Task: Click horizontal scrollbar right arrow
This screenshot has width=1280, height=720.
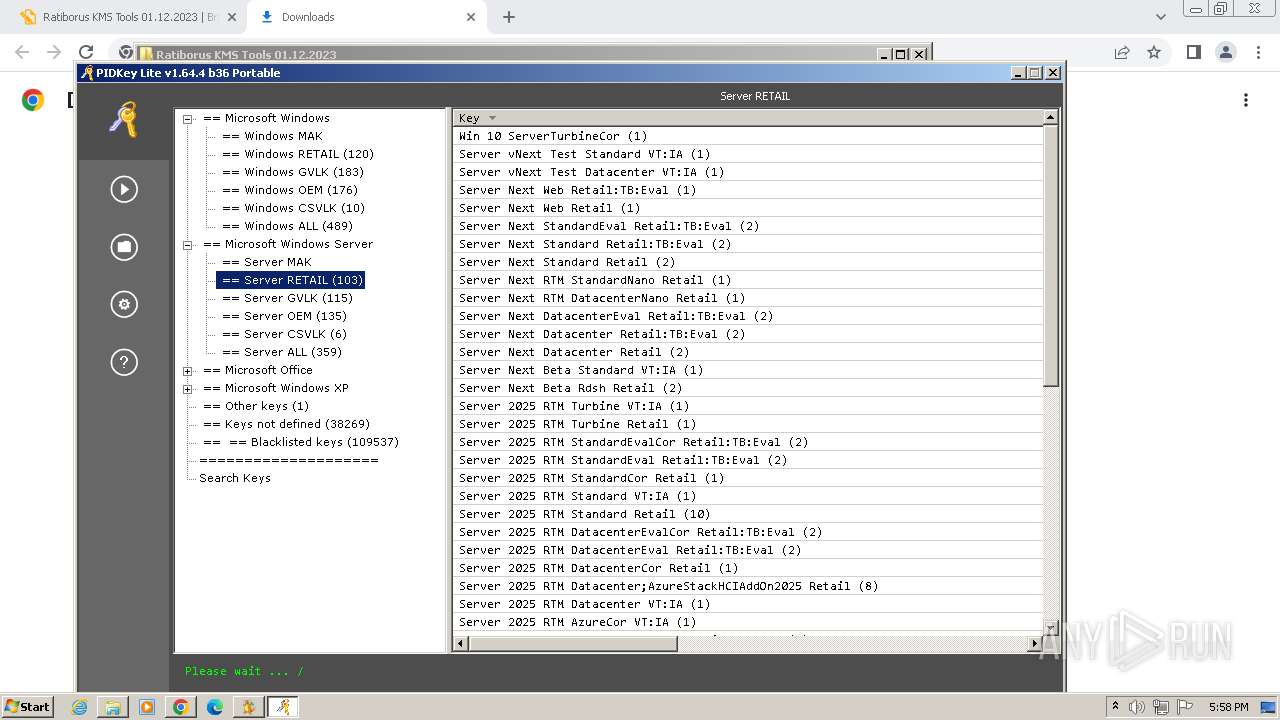Action: point(1034,644)
